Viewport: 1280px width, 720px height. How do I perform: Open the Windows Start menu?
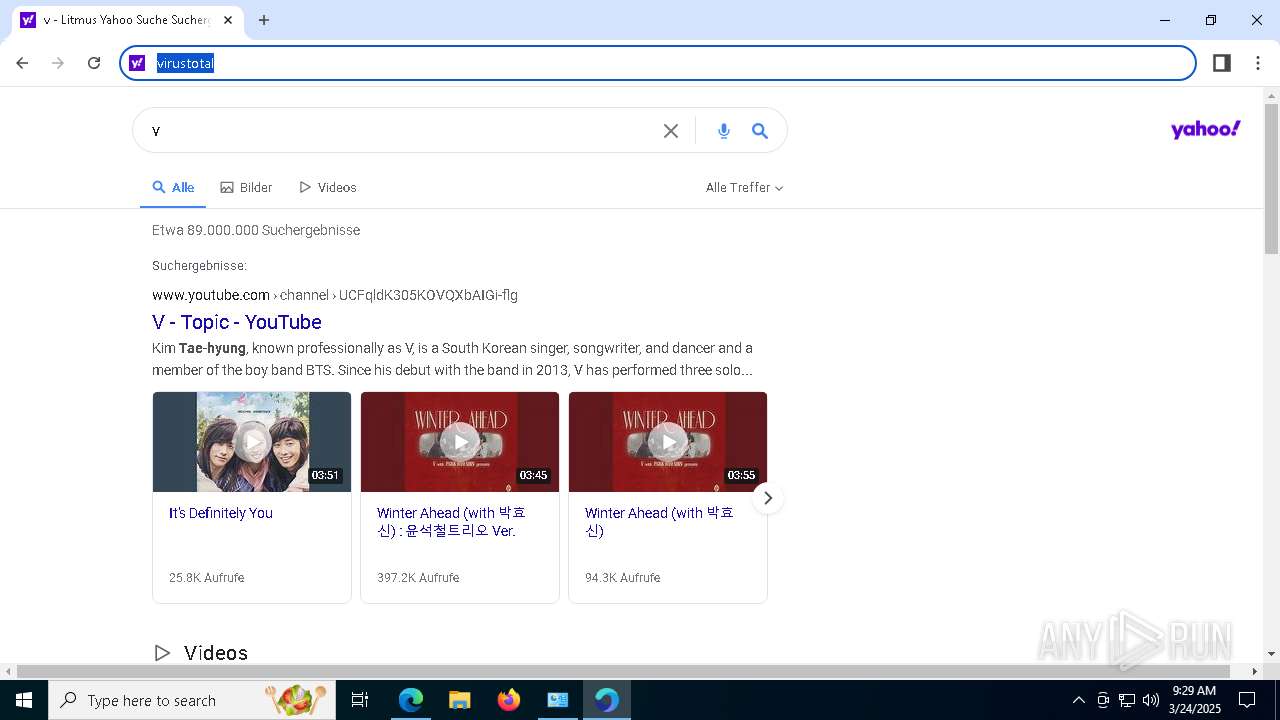pos(24,700)
